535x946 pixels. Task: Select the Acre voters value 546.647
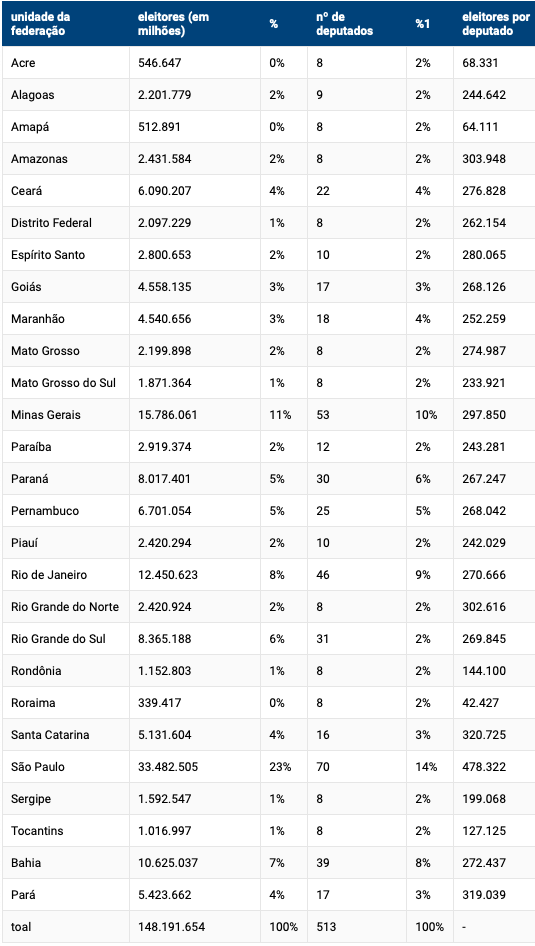pyautogui.click(x=159, y=63)
